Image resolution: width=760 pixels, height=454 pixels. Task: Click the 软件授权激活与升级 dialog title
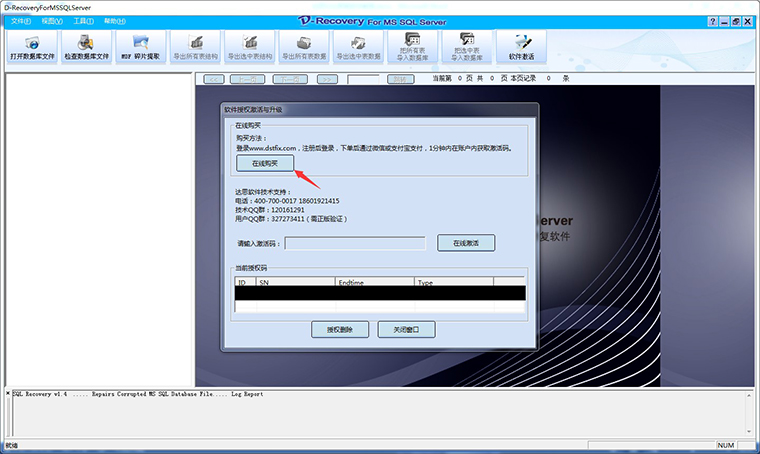click(x=253, y=110)
